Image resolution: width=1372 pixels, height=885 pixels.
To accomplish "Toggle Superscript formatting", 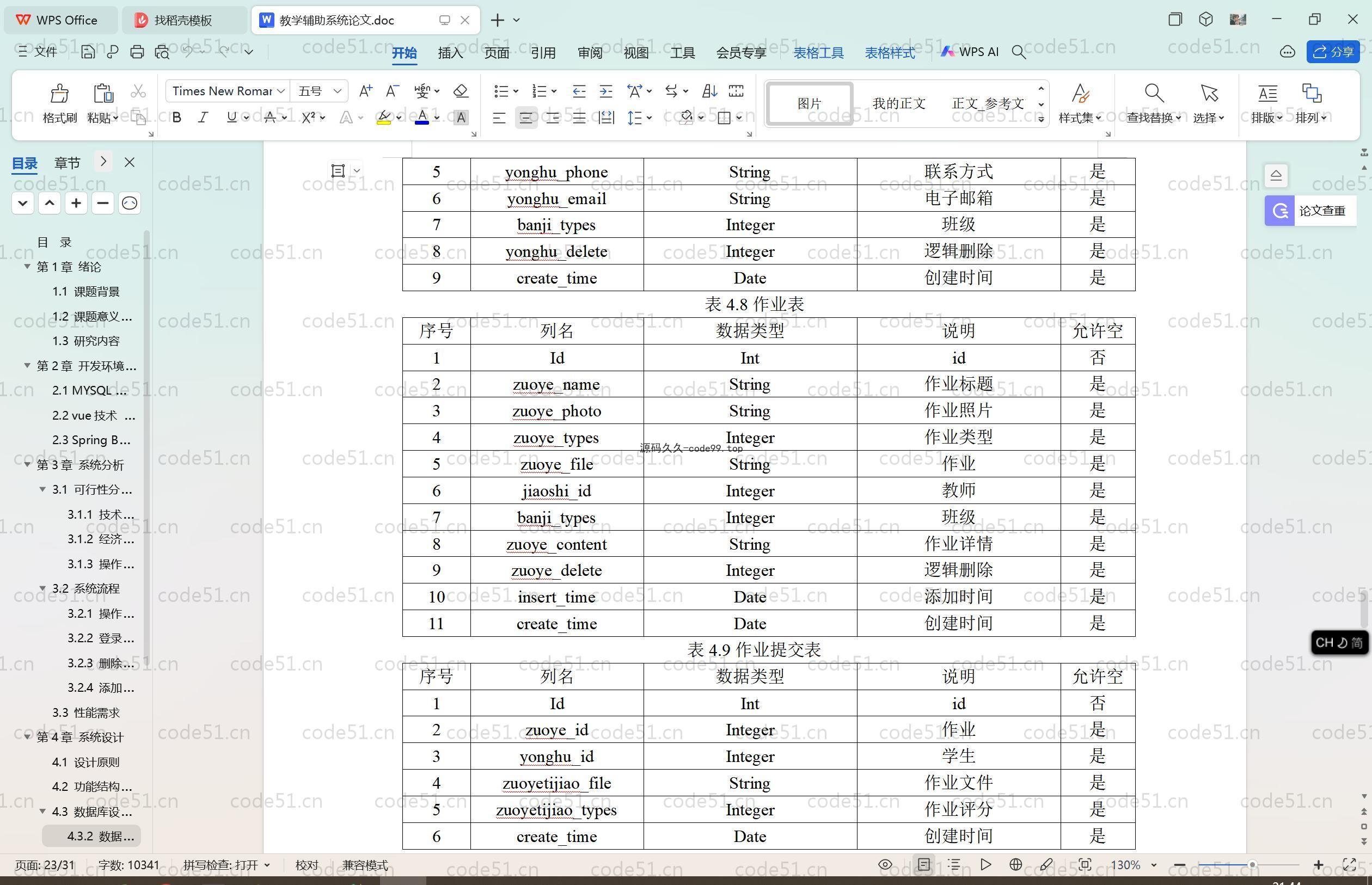I will point(309,118).
